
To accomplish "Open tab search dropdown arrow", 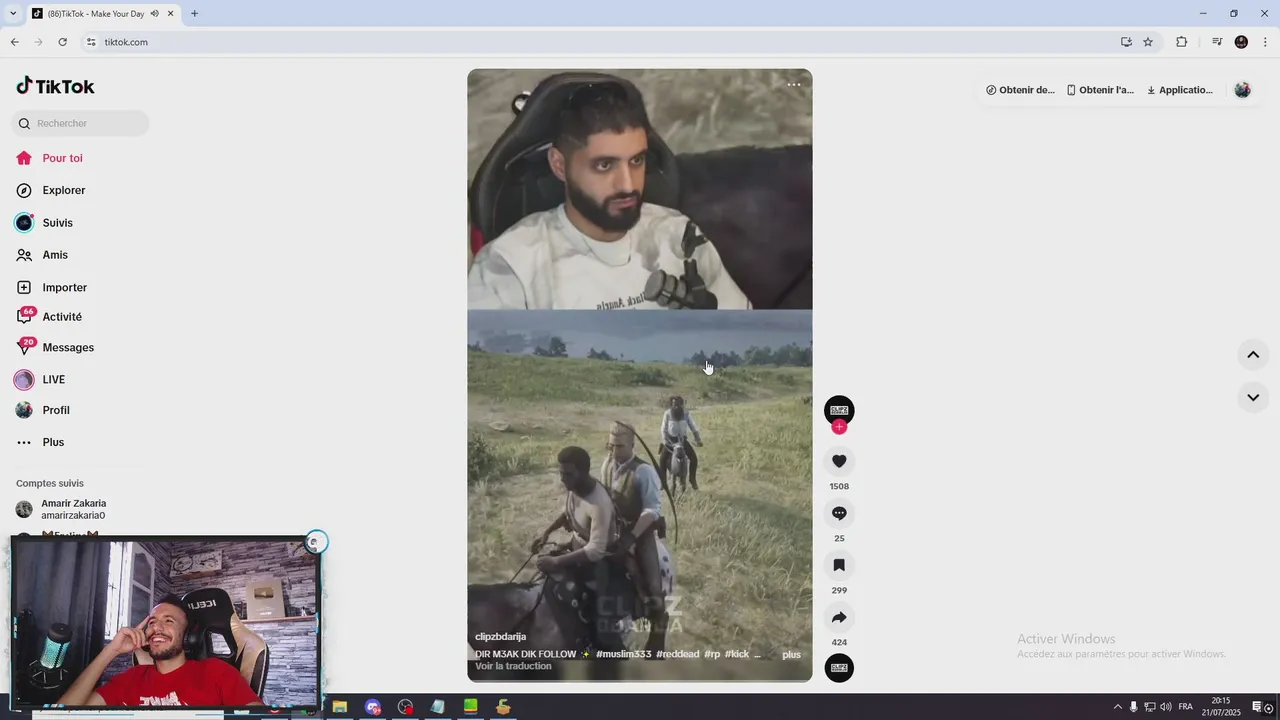I will [13, 14].
